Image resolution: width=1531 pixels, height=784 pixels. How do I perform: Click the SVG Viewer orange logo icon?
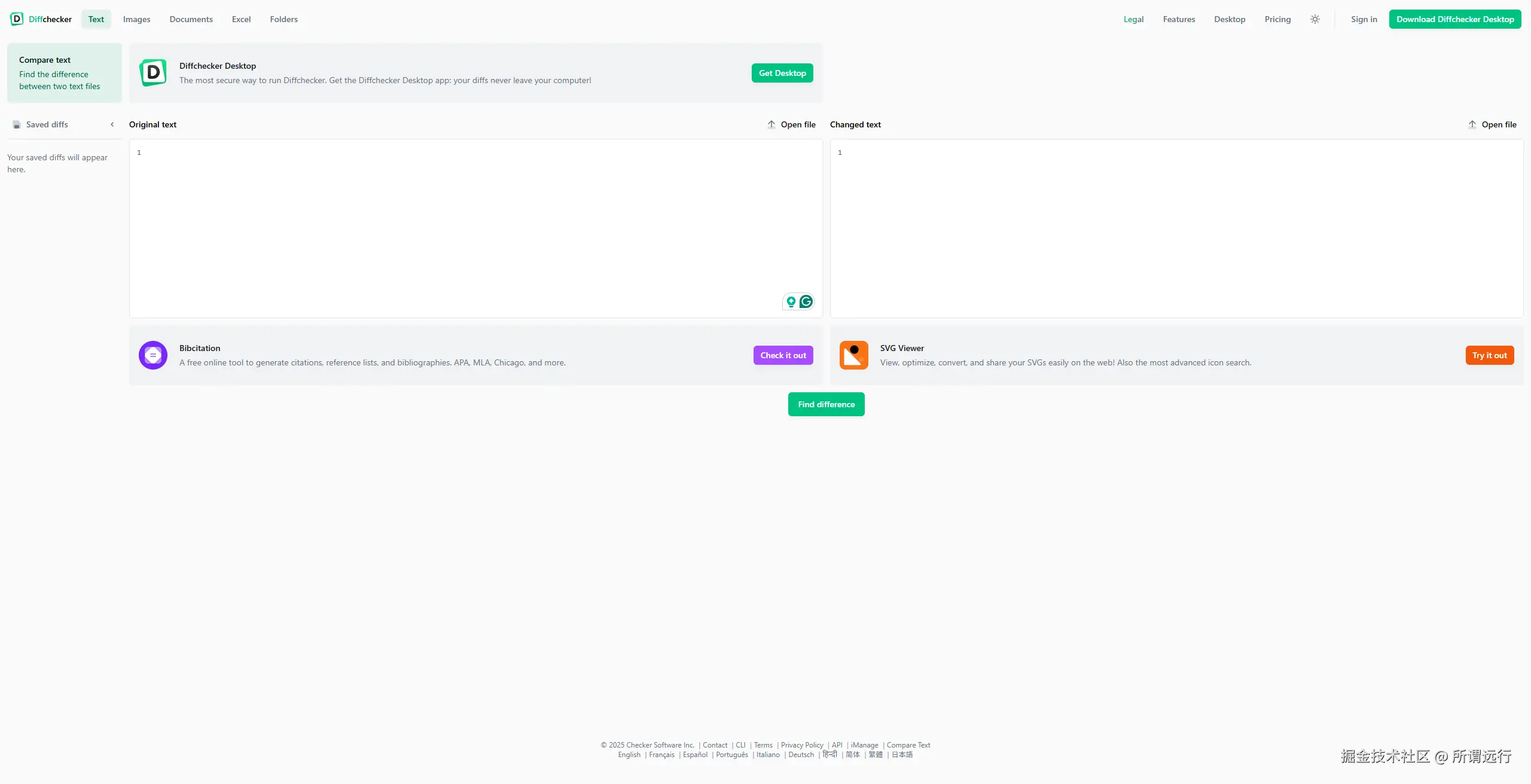pos(853,355)
